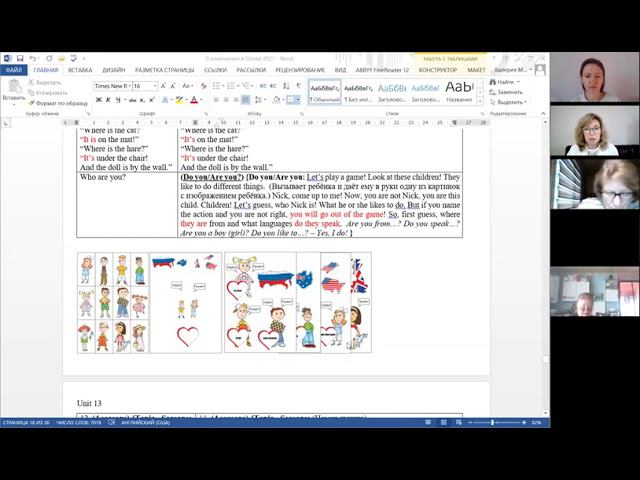The height and width of the screenshot is (480, 640).
Task: Open font group dialog launcher
Action: pyautogui.click(x=206, y=114)
